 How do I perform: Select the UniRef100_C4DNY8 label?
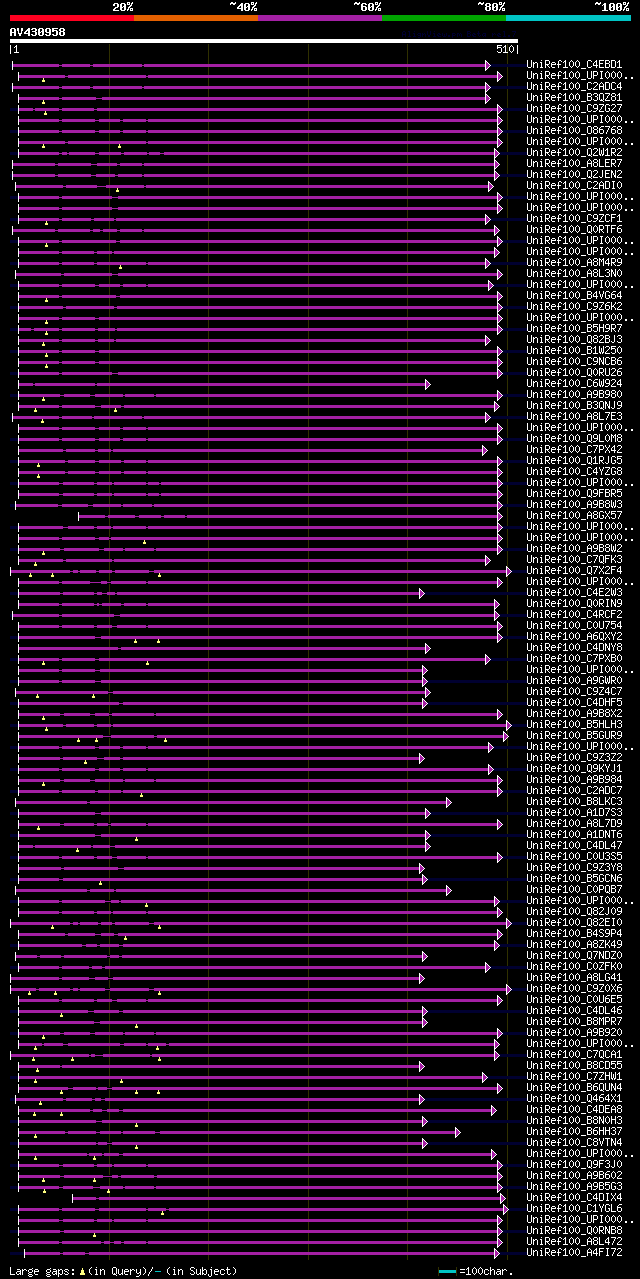[x=574, y=648]
